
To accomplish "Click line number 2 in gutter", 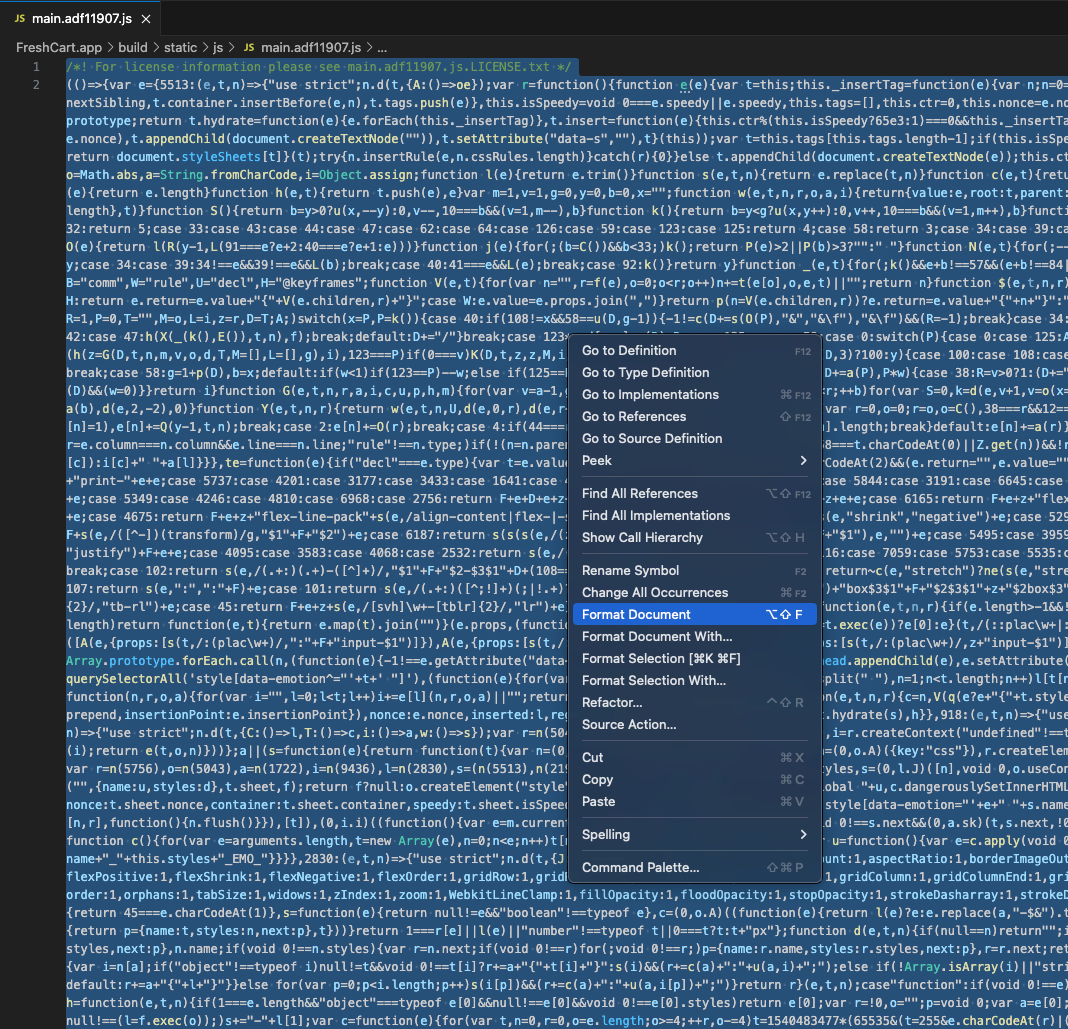I will 36,84.
